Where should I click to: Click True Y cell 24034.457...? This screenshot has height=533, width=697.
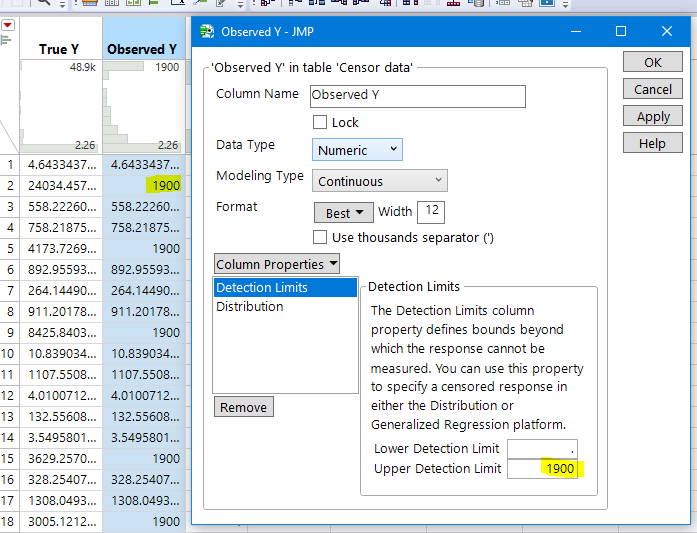[61, 186]
